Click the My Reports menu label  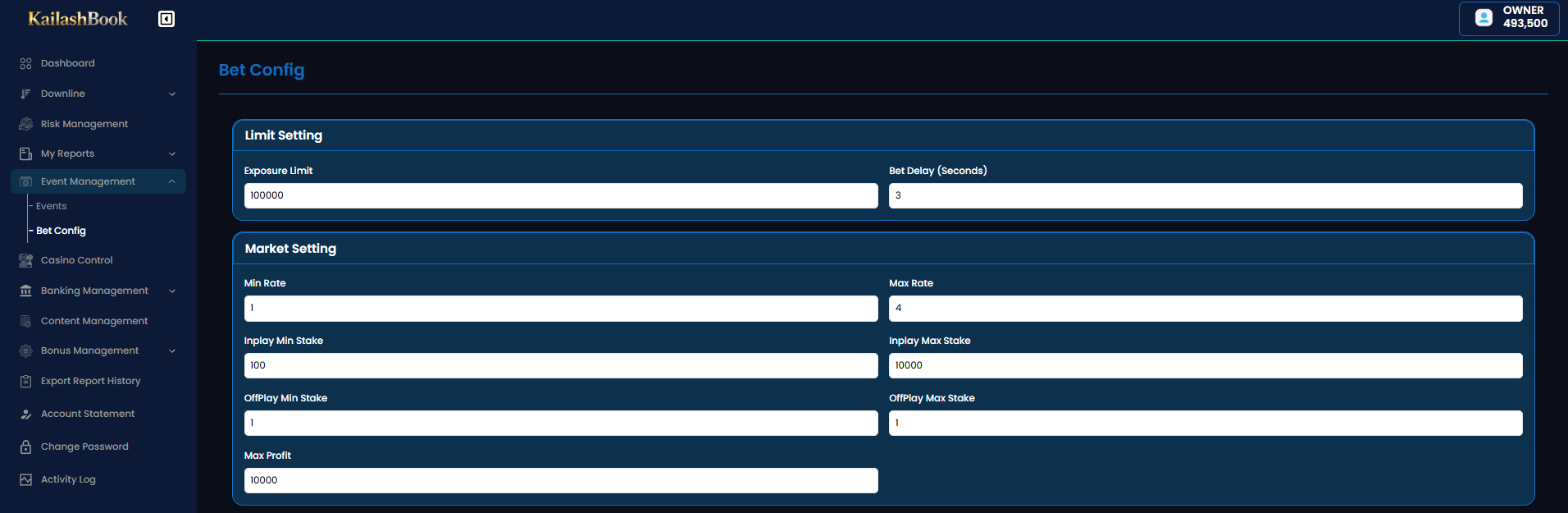(x=67, y=153)
